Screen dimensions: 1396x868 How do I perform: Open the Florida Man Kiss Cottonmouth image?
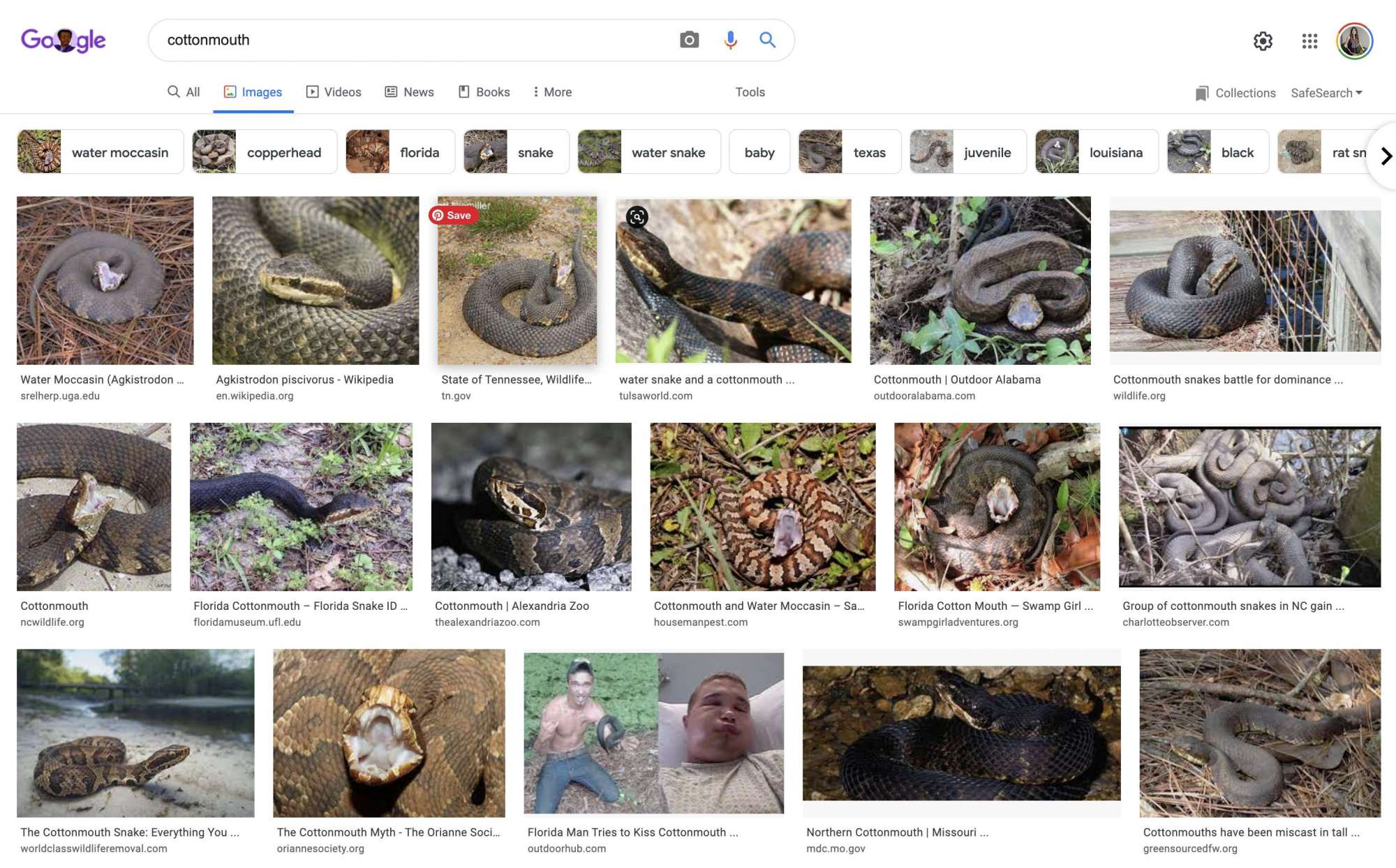click(654, 733)
